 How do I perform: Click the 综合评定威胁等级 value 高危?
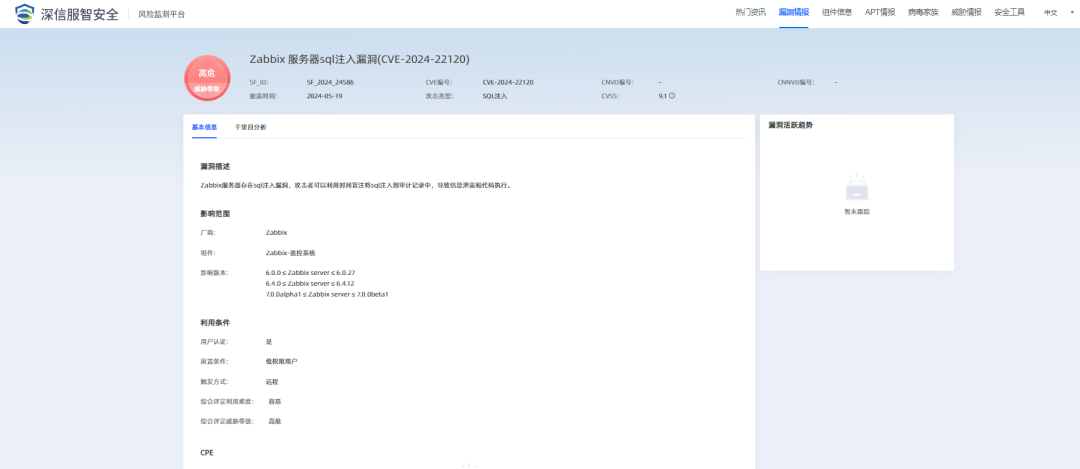click(274, 421)
